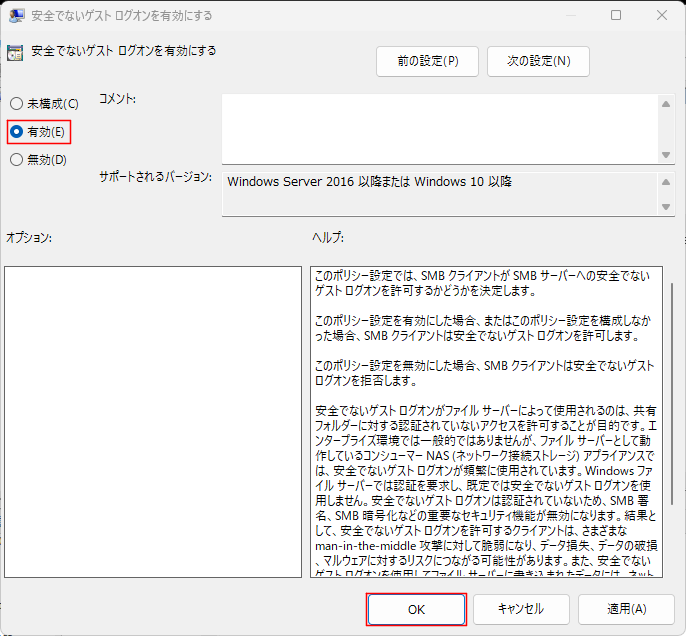Click the supported version scroll up arrow
The height and width of the screenshot is (636, 686).
(666, 182)
